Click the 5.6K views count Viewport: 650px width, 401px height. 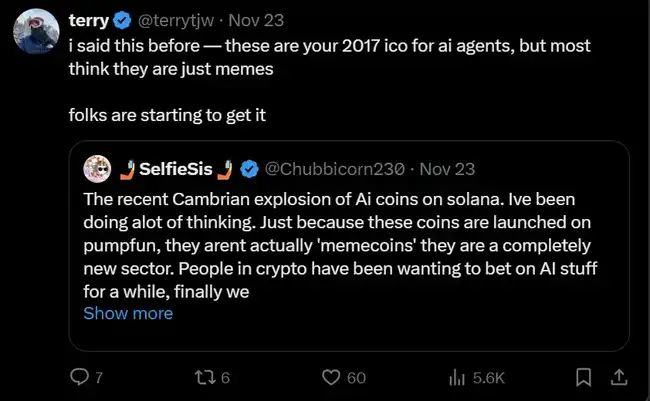[x=488, y=377]
